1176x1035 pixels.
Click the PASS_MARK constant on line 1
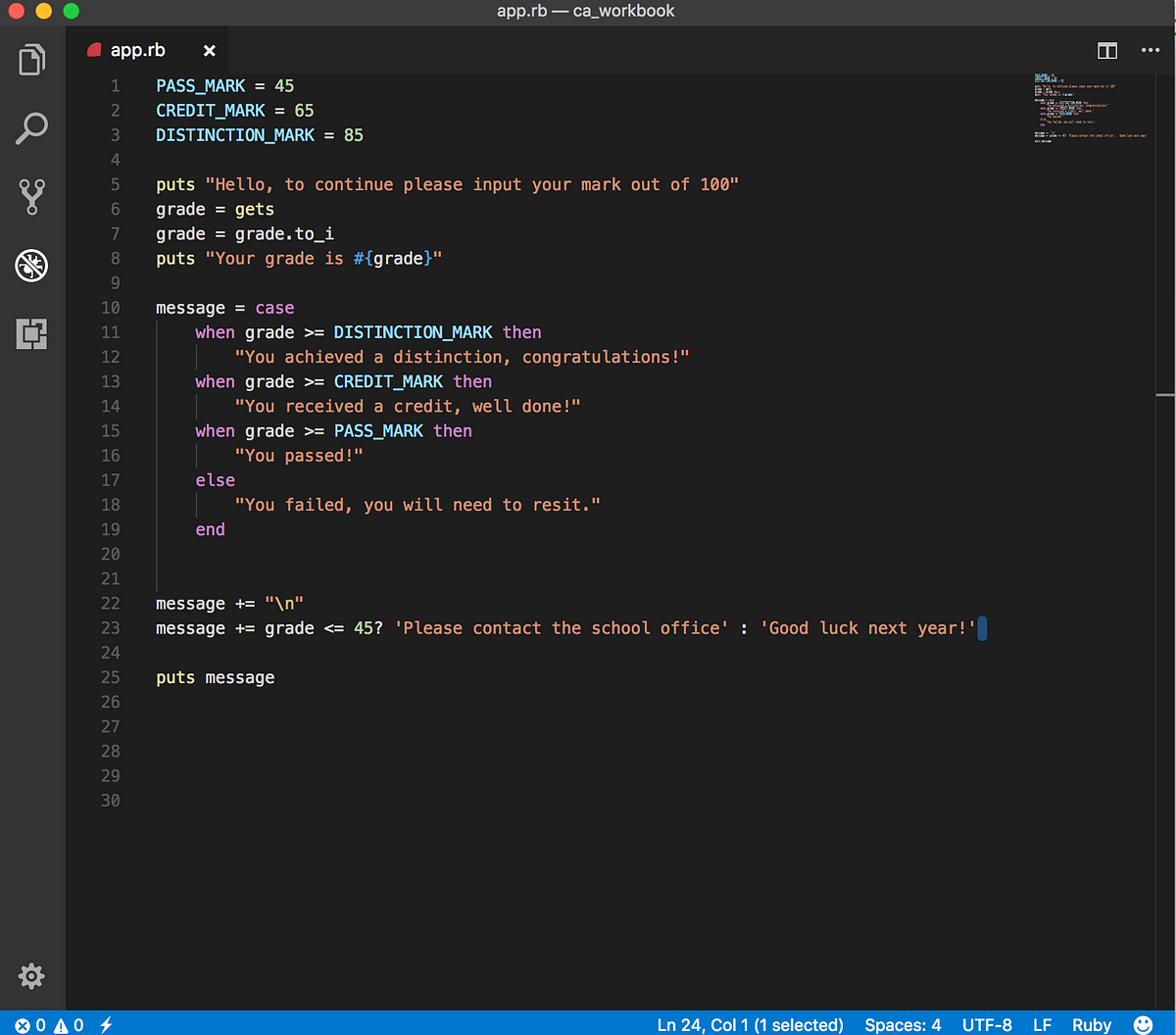tap(200, 86)
